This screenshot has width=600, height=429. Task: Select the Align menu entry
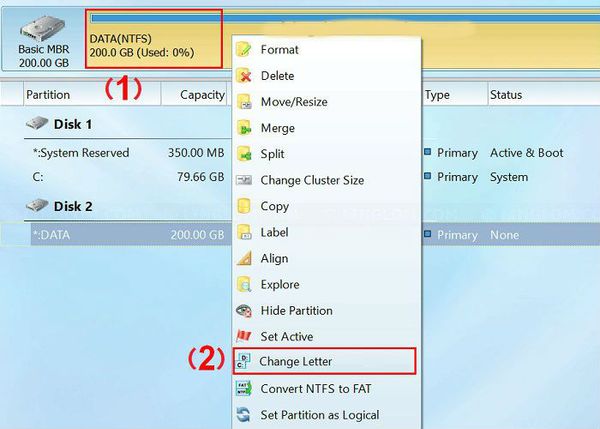pos(274,258)
